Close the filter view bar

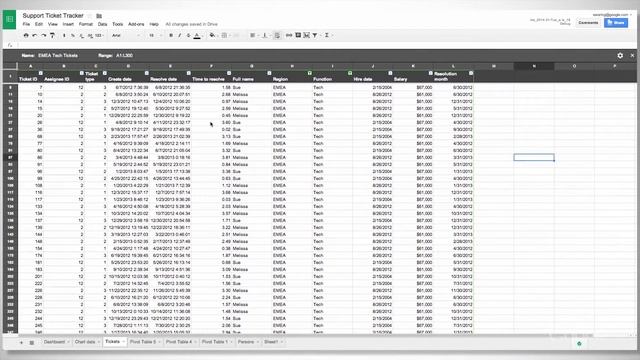[x=632, y=56]
